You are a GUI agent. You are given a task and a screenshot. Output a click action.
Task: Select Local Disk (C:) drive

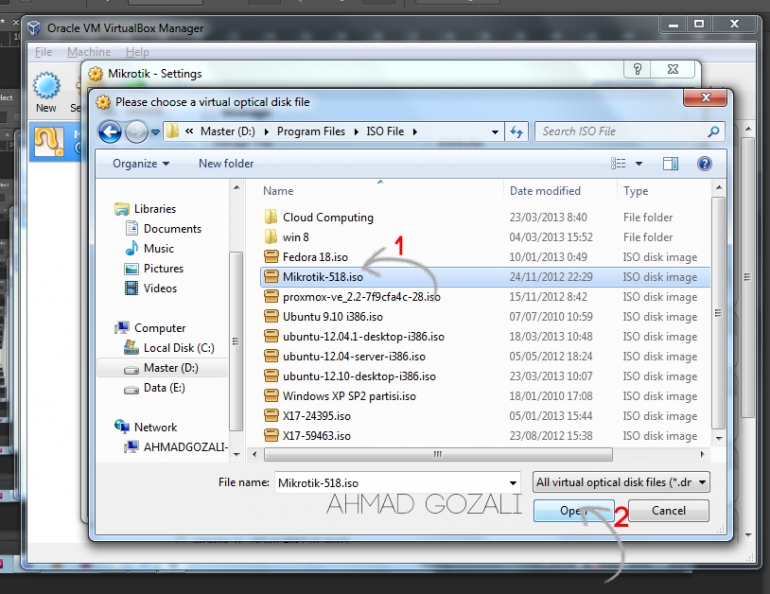[178, 348]
